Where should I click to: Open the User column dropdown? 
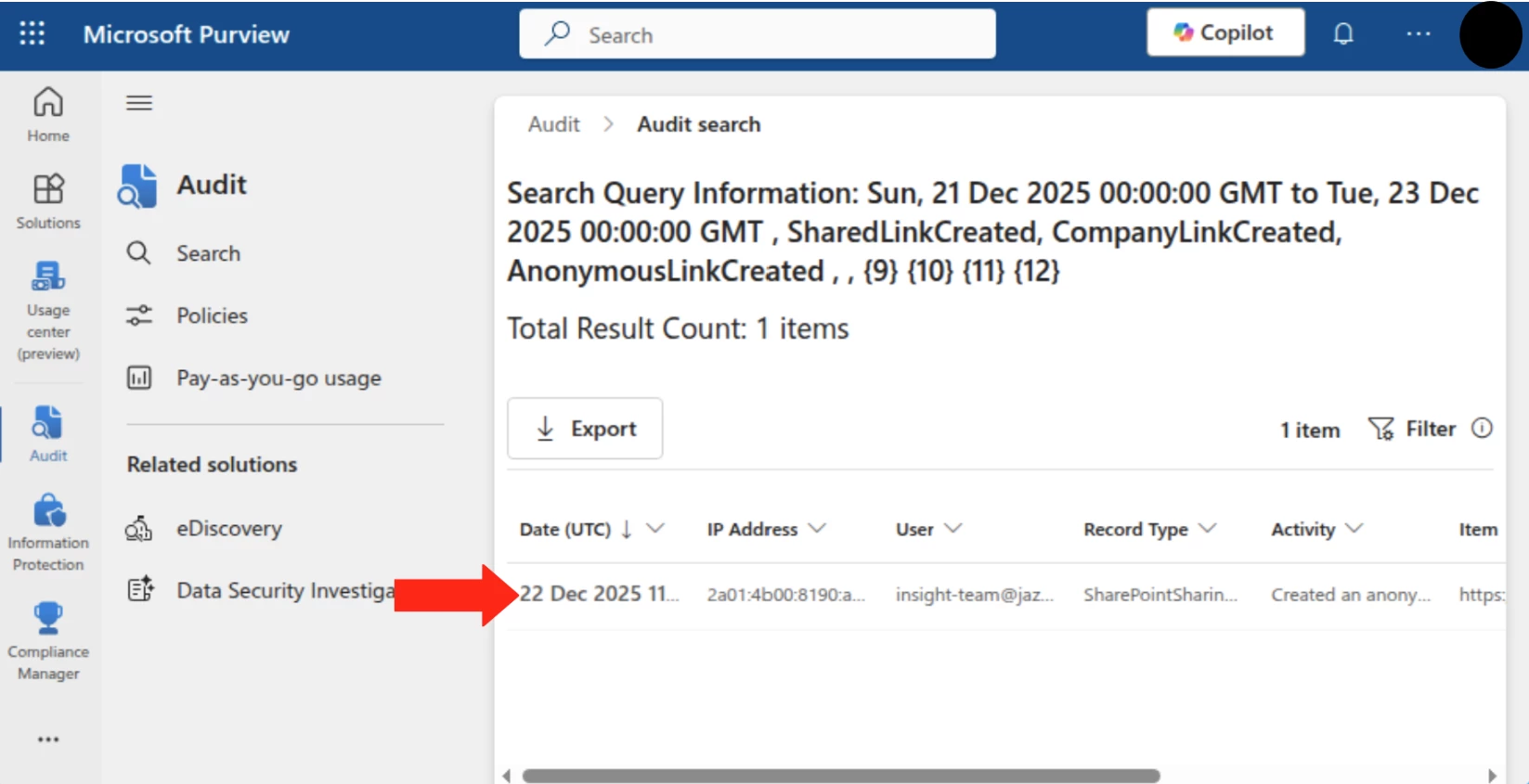[953, 528]
